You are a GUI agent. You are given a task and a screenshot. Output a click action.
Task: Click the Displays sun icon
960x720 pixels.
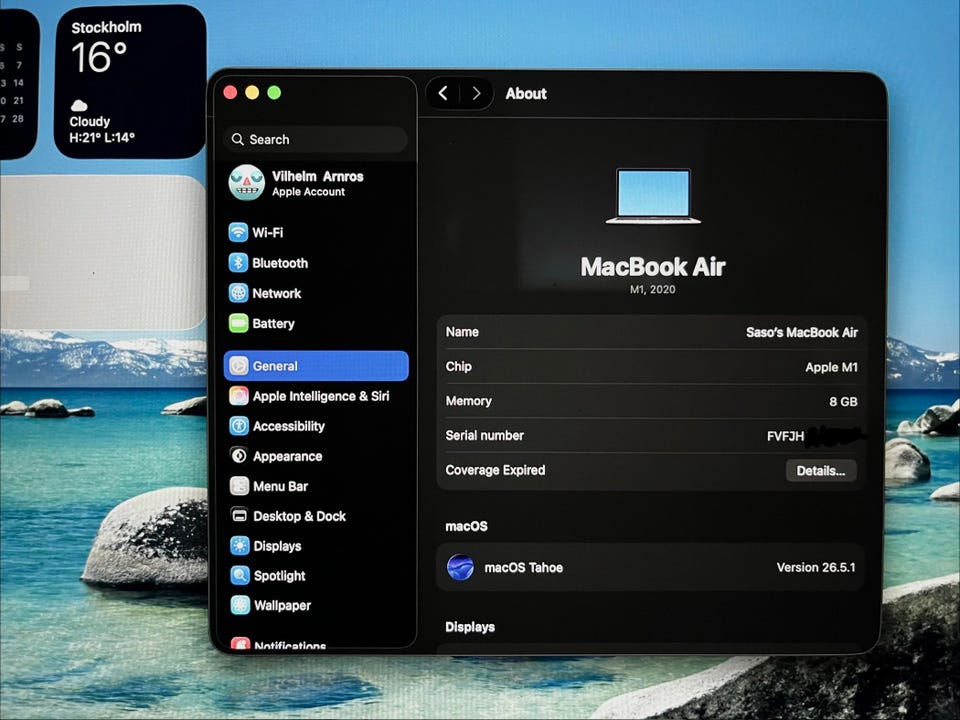click(x=239, y=546)
